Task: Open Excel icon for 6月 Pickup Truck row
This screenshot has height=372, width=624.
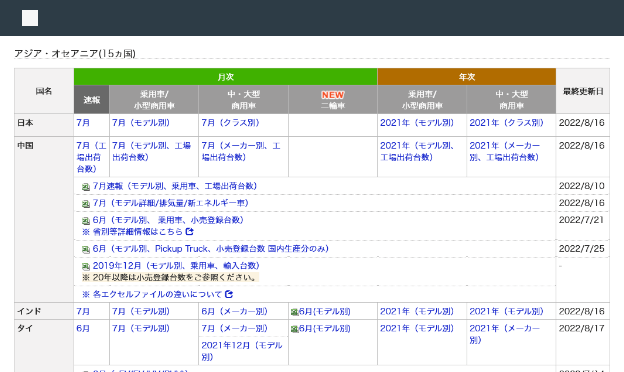Action: coord(86,249)
